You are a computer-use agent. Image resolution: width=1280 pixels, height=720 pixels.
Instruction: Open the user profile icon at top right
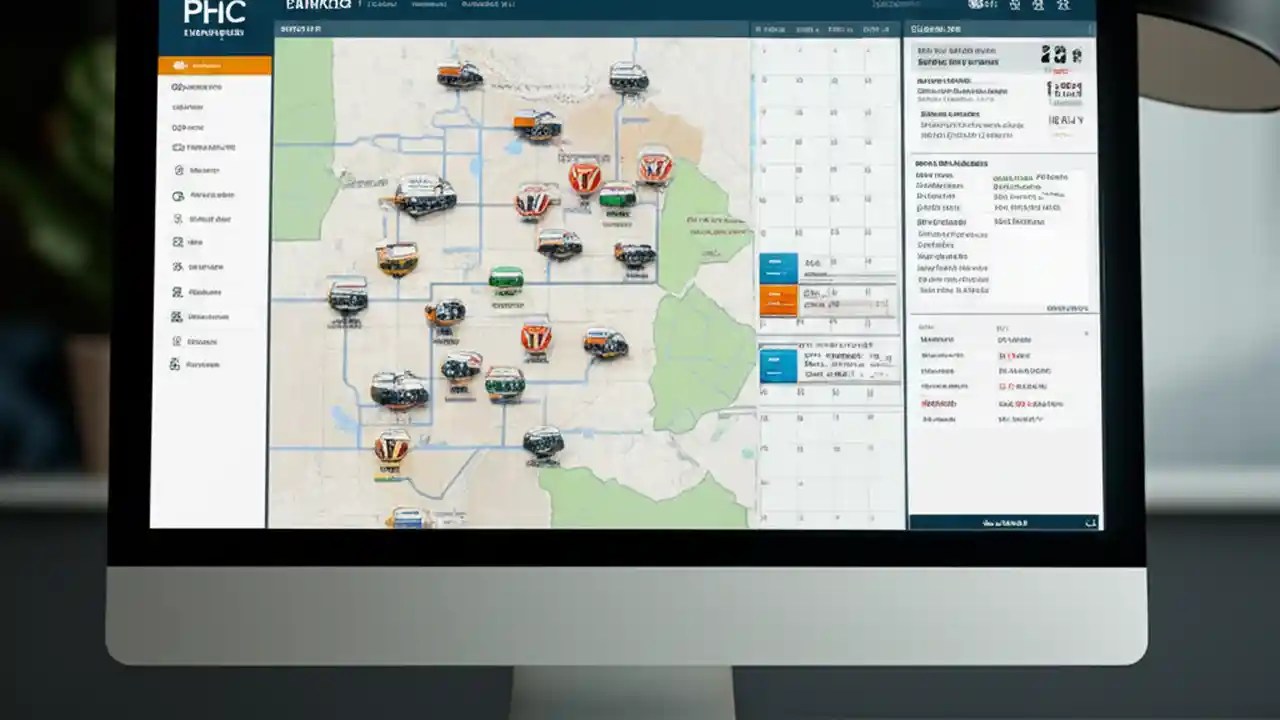(x=1062, y=7)
